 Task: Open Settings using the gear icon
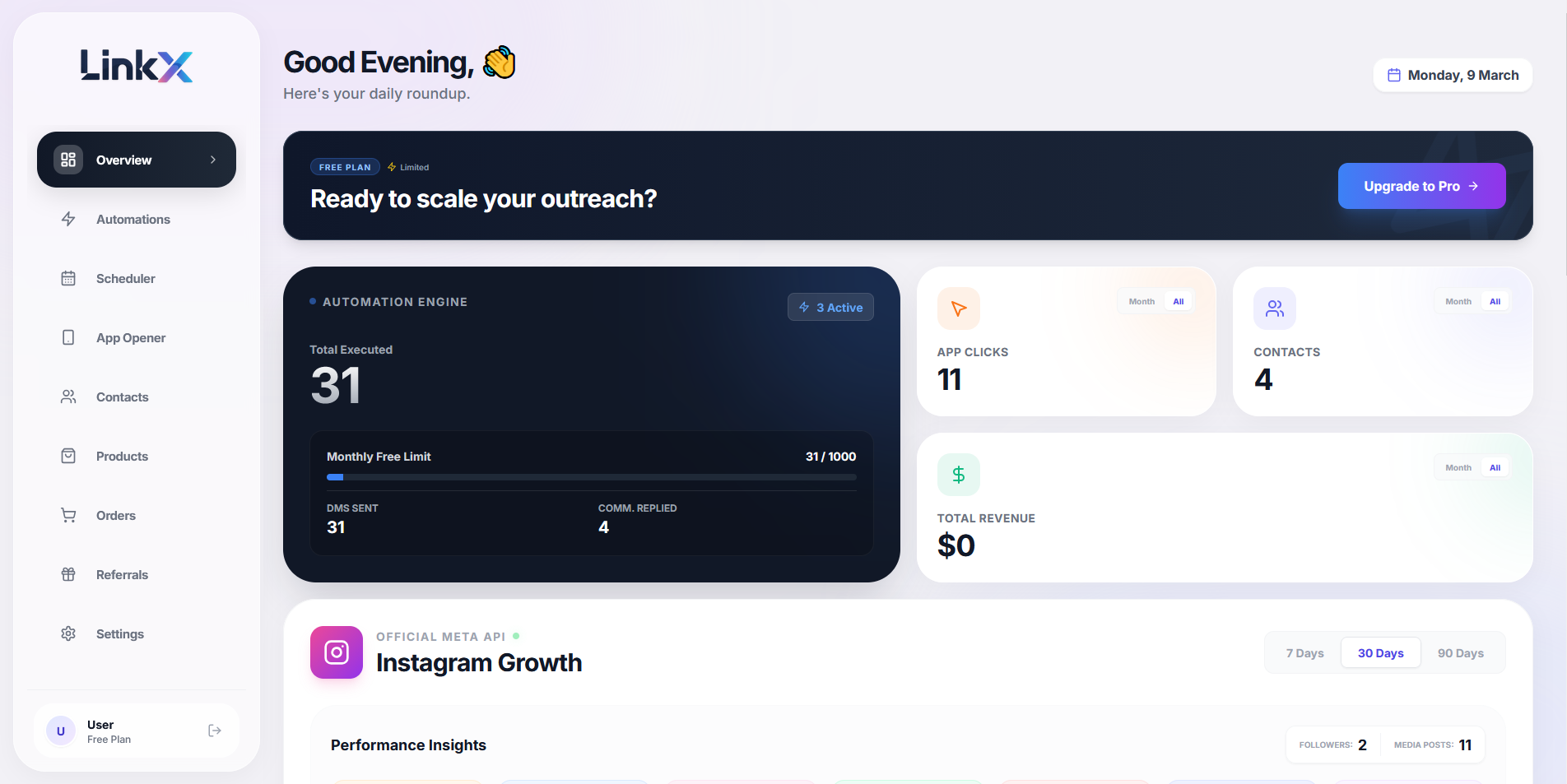click(68, 633)
